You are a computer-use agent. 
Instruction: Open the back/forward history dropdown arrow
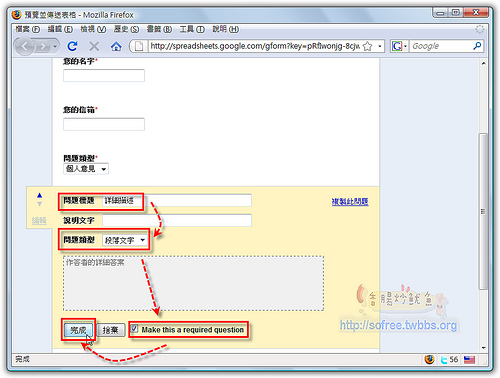(55, 46)
